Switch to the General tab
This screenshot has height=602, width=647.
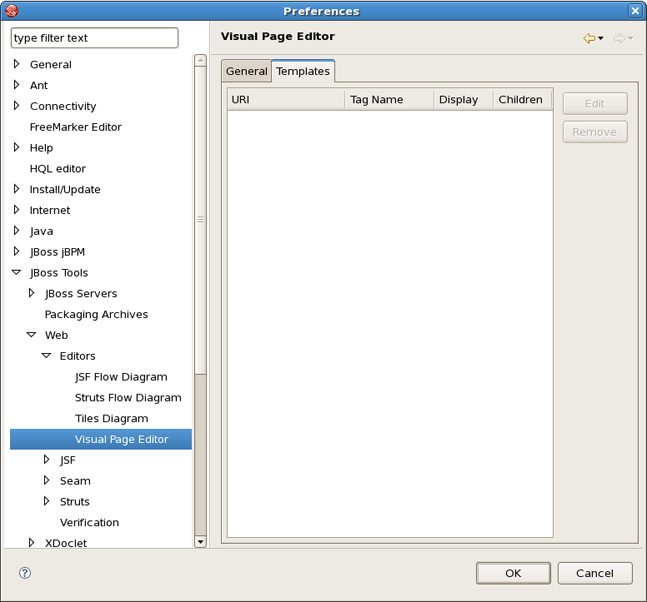246,71
